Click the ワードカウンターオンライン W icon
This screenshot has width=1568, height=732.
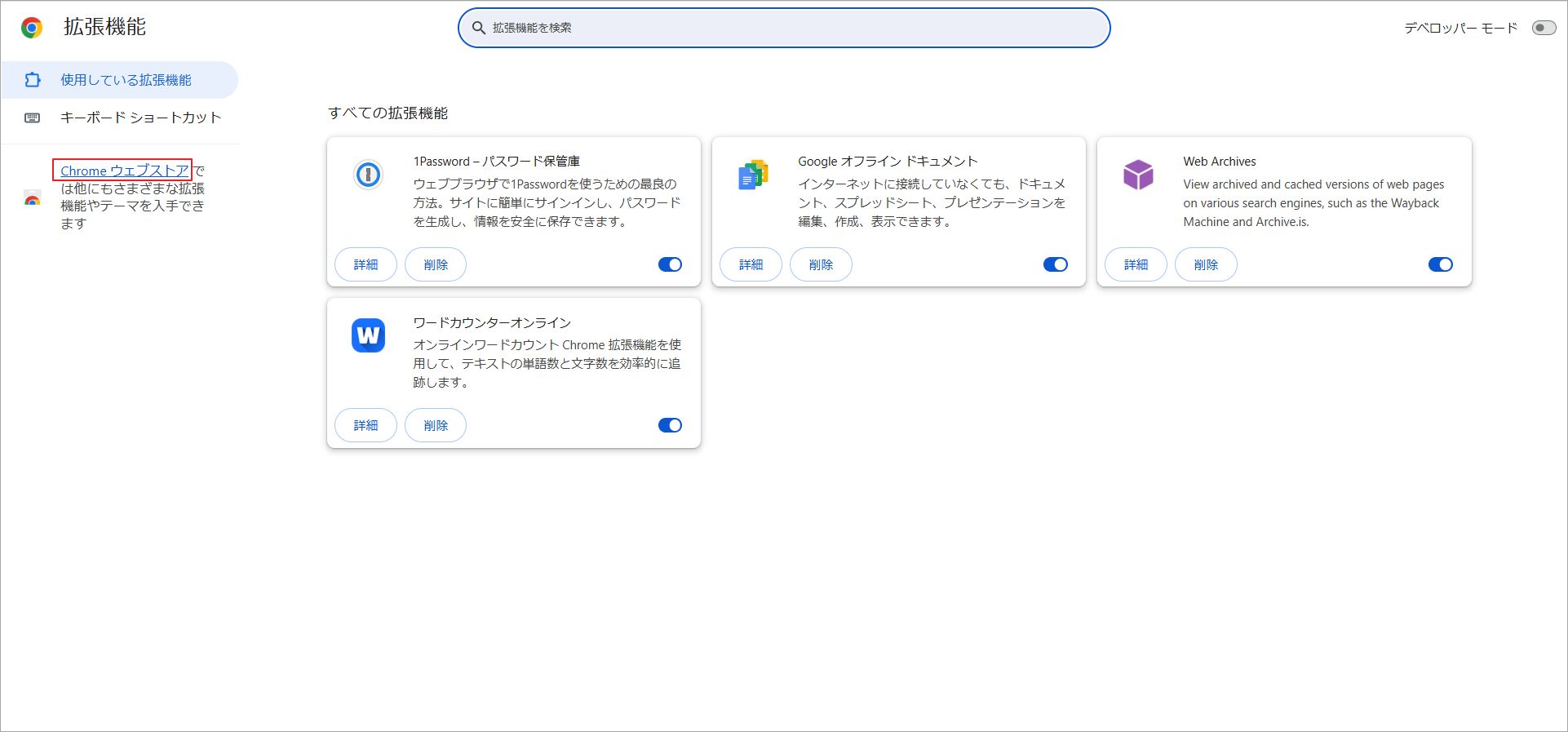368,335
